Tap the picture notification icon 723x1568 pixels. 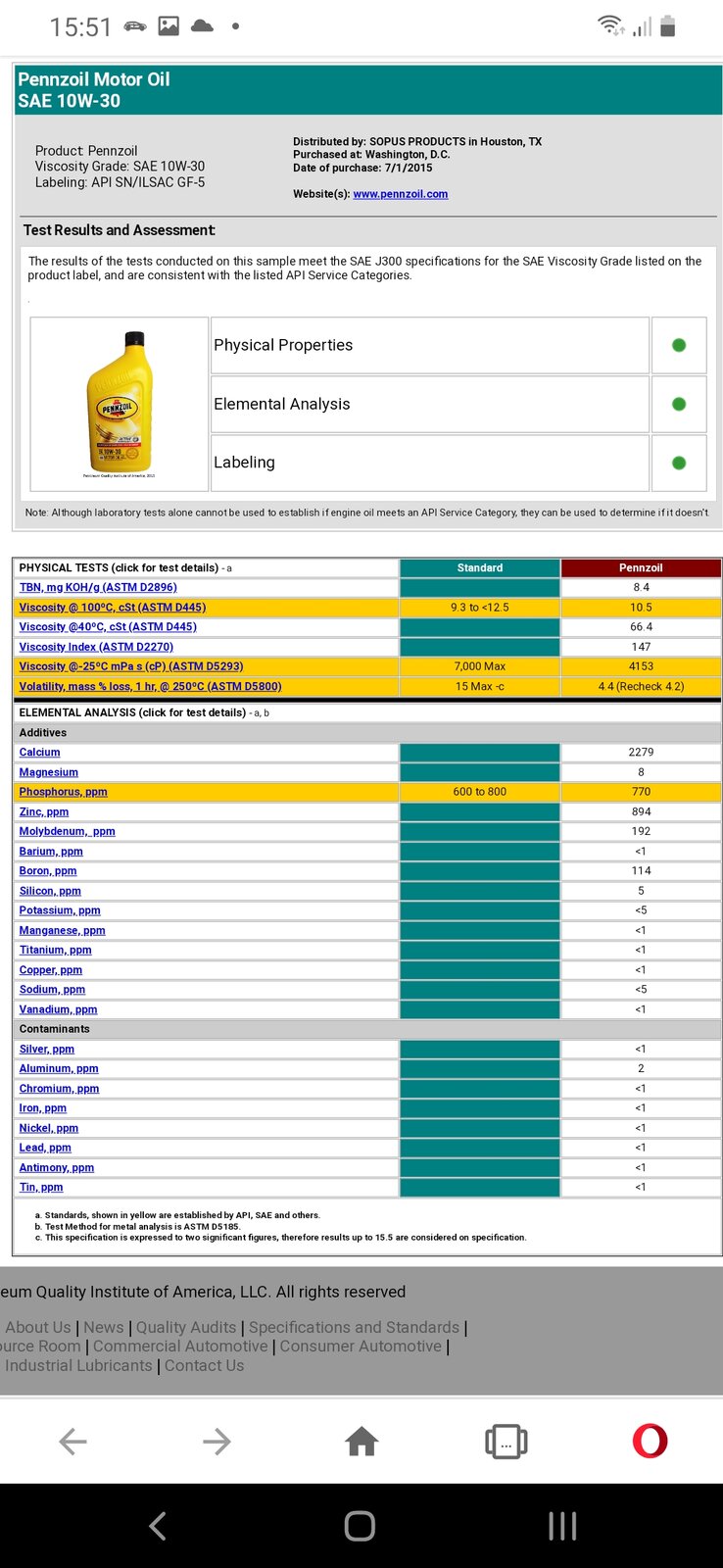(x=169, y=26)
